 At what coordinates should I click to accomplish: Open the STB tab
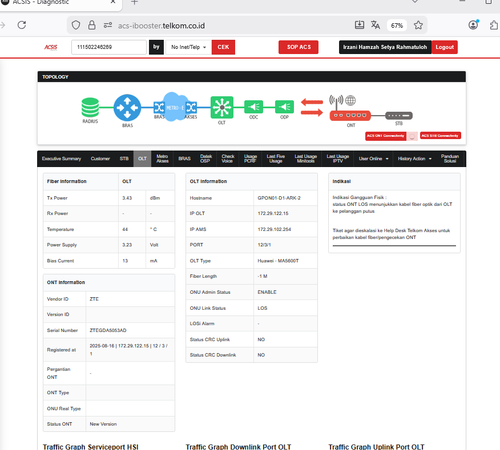(x=124, y=159)
